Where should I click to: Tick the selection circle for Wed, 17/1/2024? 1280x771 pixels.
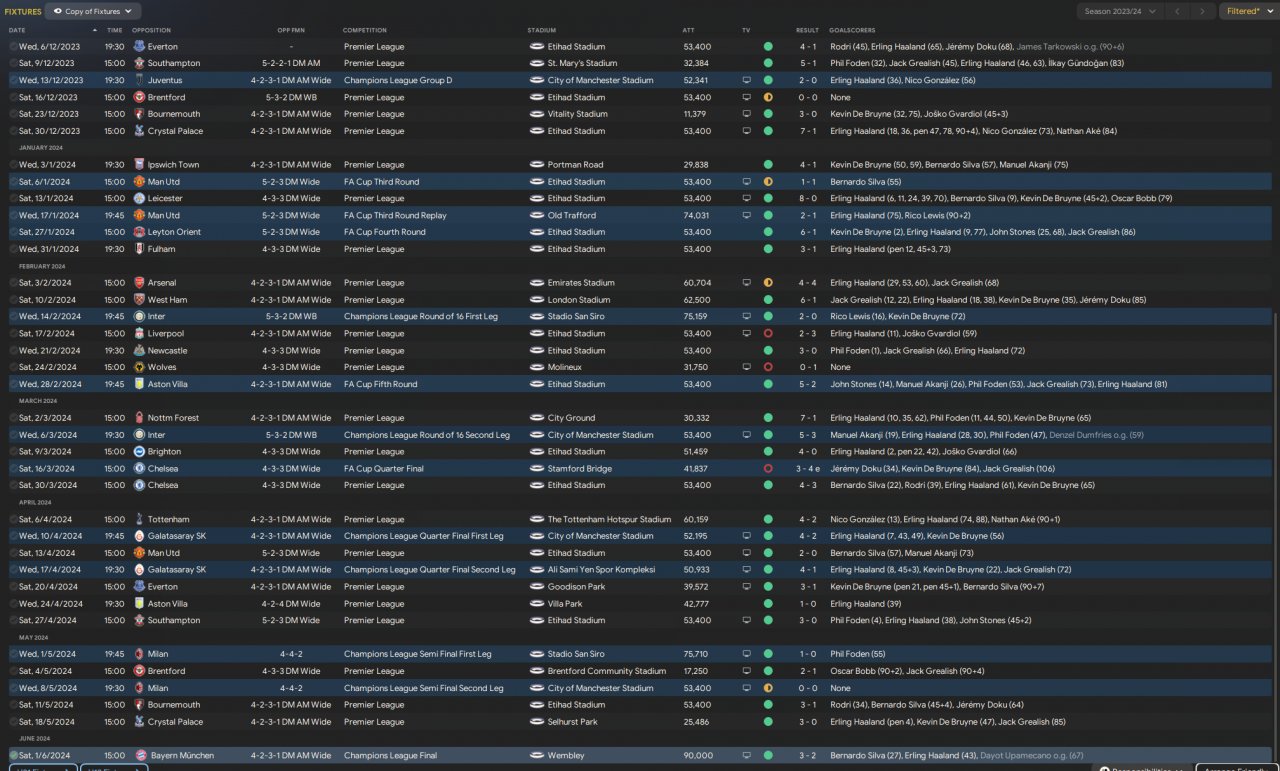pos(13,215)
